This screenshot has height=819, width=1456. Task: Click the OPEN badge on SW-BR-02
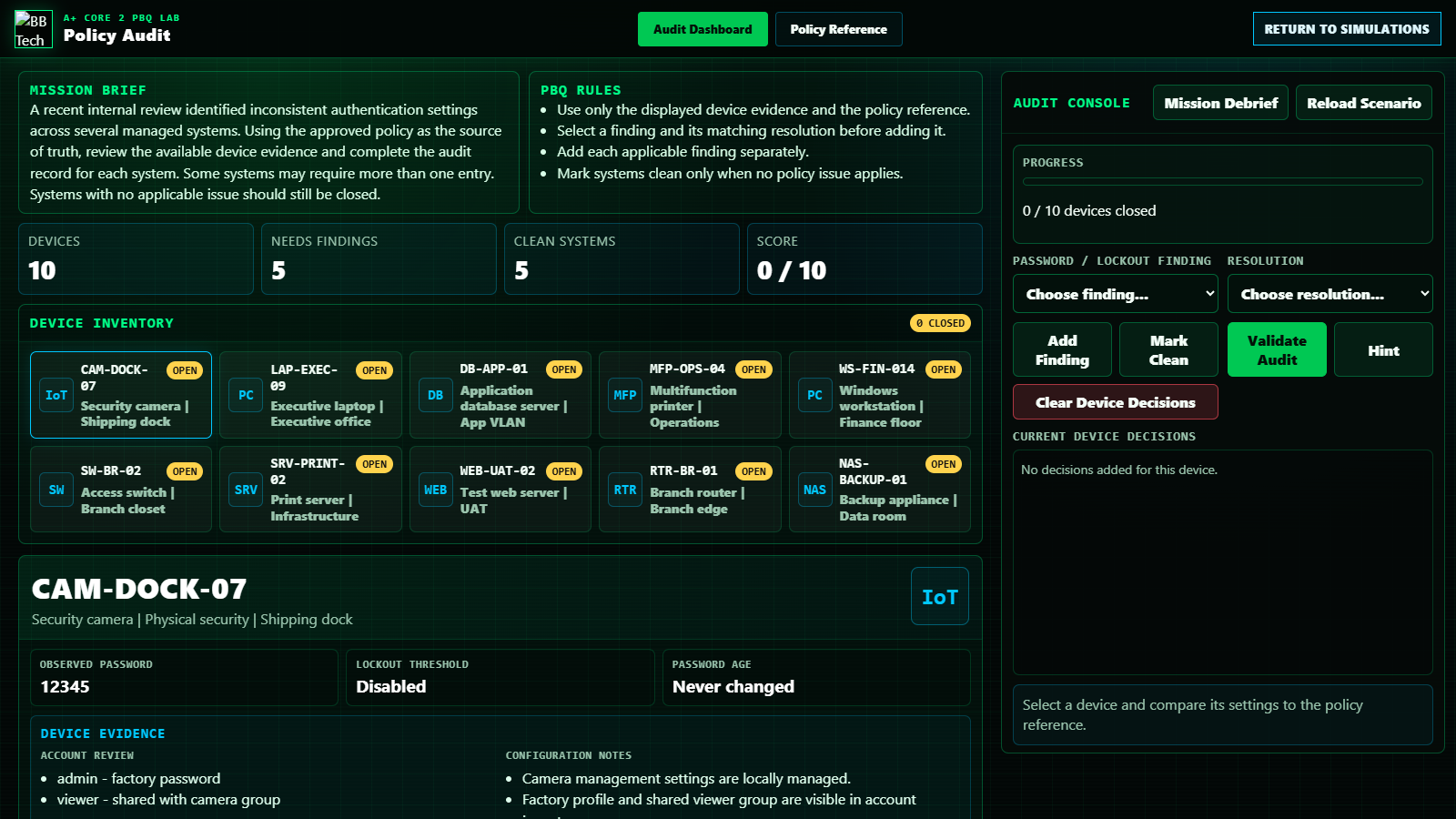[x=185, y=471]
